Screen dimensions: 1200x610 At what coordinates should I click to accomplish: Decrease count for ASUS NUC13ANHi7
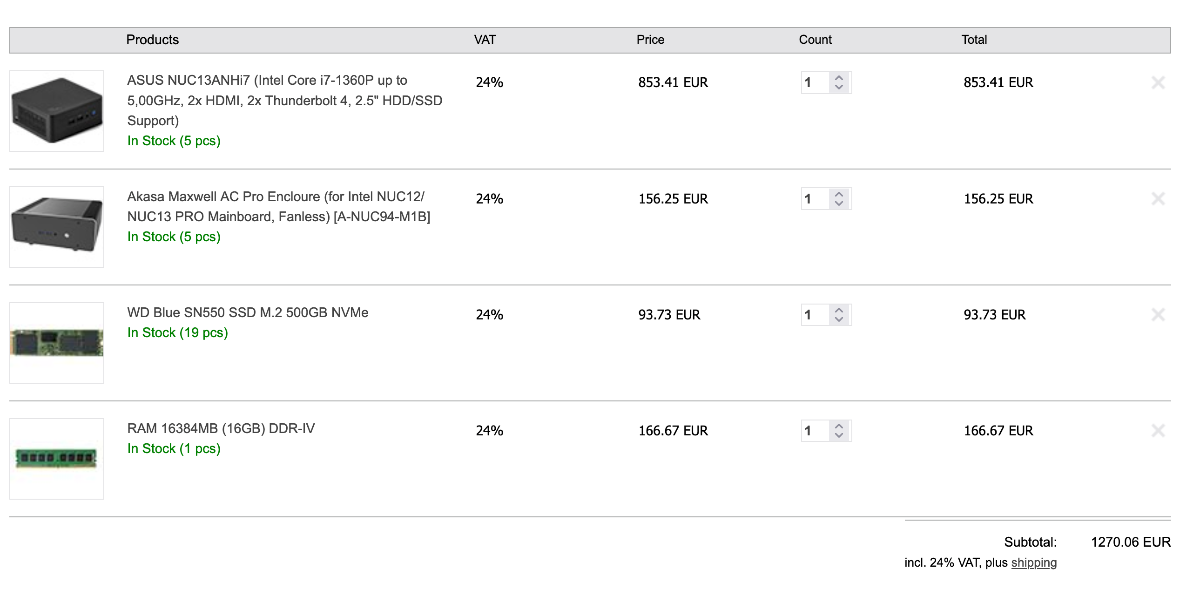tap(839, 88)
